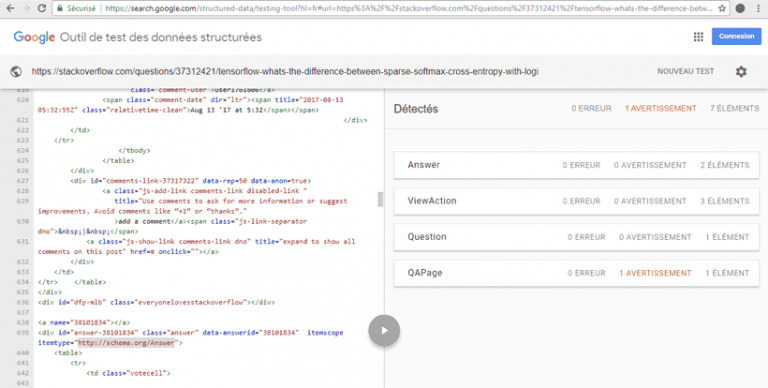Click the Détectés heading
The height and width of the screenshot is (388, 768).
(x=416, y=109)
